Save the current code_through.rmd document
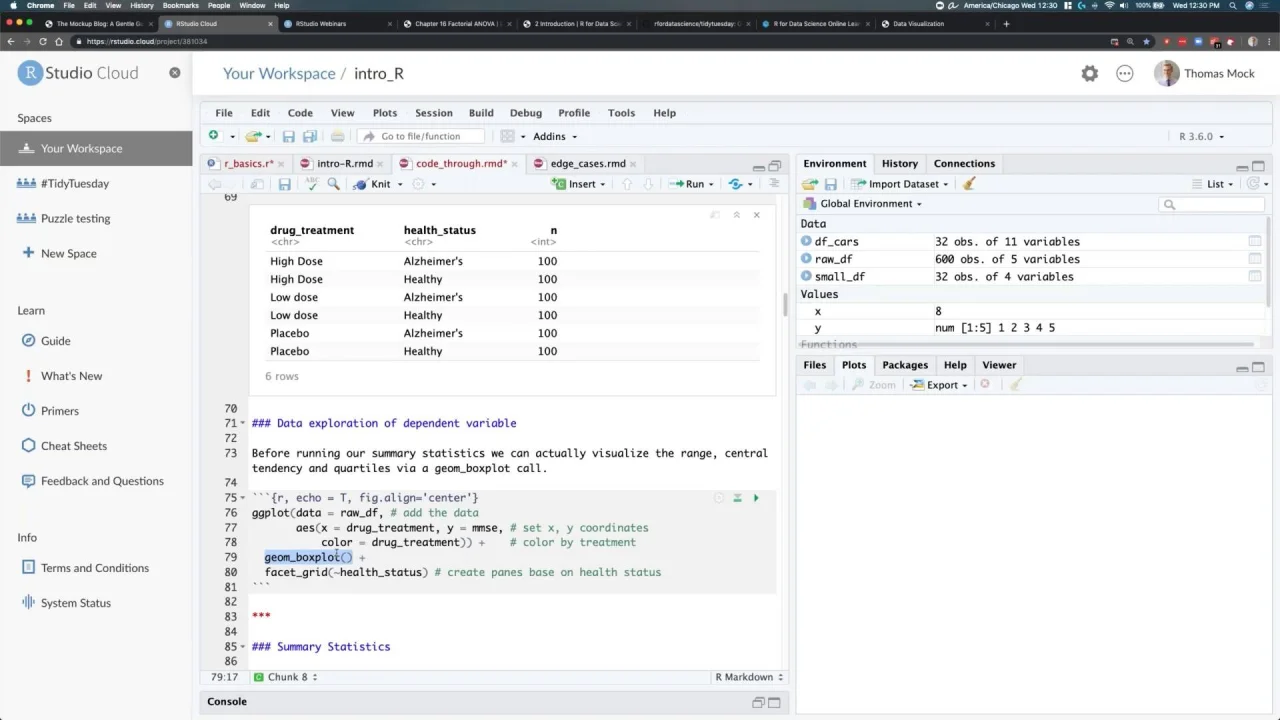The width and height of the screenshot is (1280, 720). (284, 184)
